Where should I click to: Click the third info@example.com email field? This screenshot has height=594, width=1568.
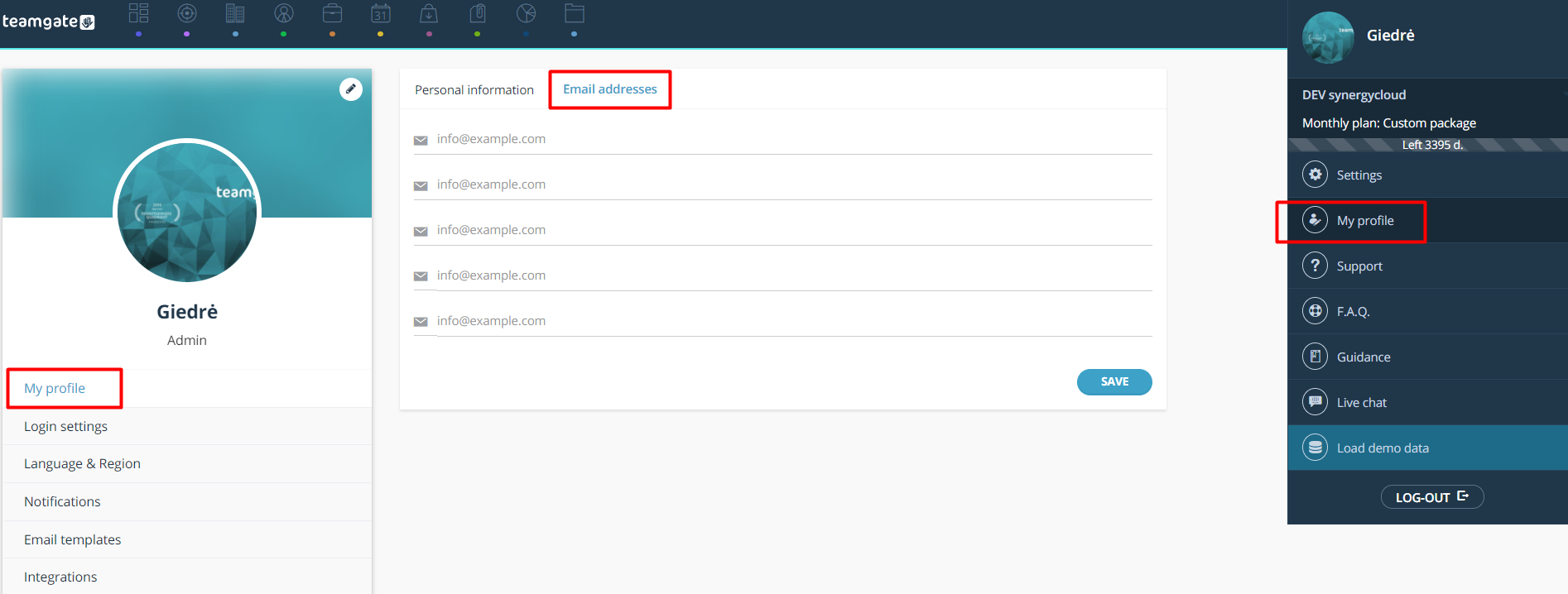(794, 230)
